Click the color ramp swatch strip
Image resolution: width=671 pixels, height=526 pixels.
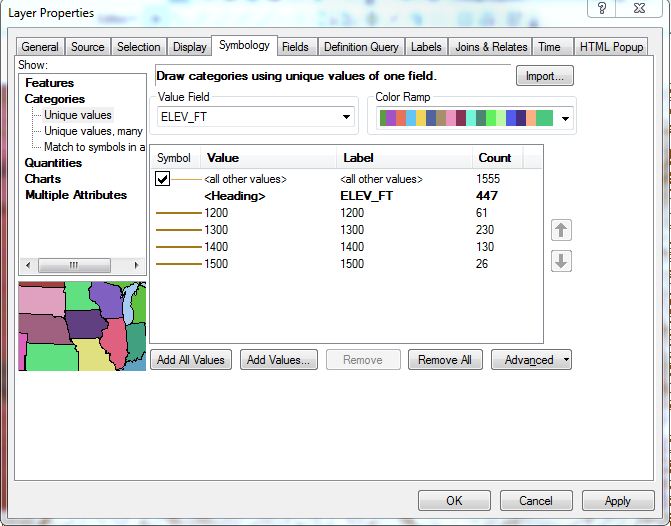(x=466, y=119)
